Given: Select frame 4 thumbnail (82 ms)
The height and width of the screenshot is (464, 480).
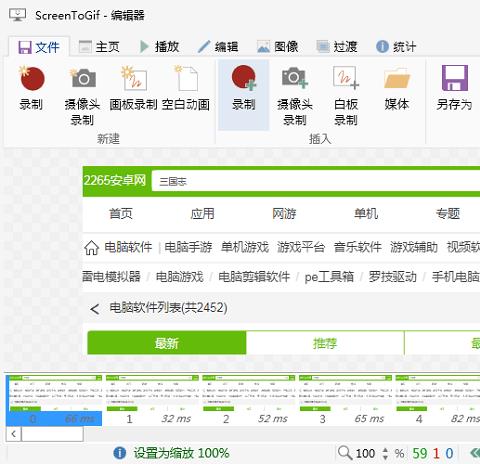Looking at the screenshot, I should (x=437, y=401).
